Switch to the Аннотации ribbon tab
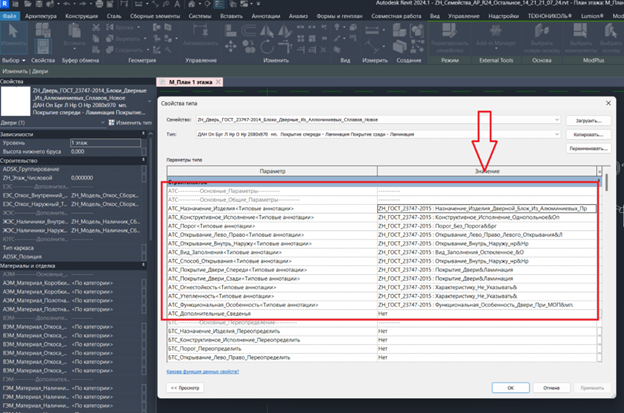 click(x=266, y=16)
